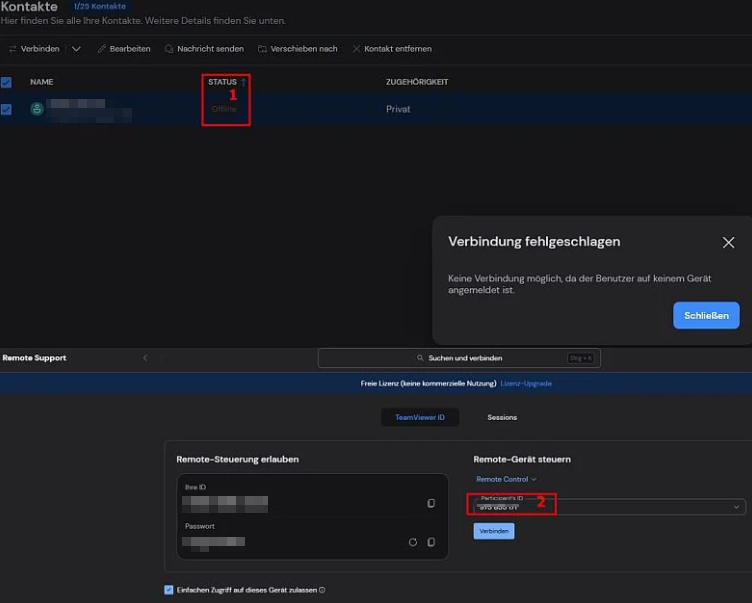Click the Suchen und verbinden search field
The image size is (752, 603).
(x=459, y=358)
